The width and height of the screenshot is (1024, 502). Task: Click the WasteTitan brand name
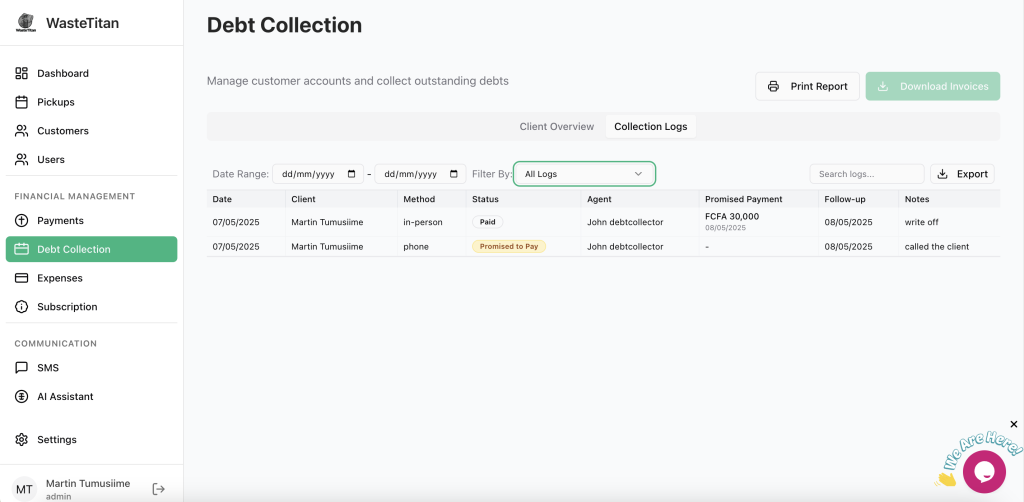(x=82, y=24)
